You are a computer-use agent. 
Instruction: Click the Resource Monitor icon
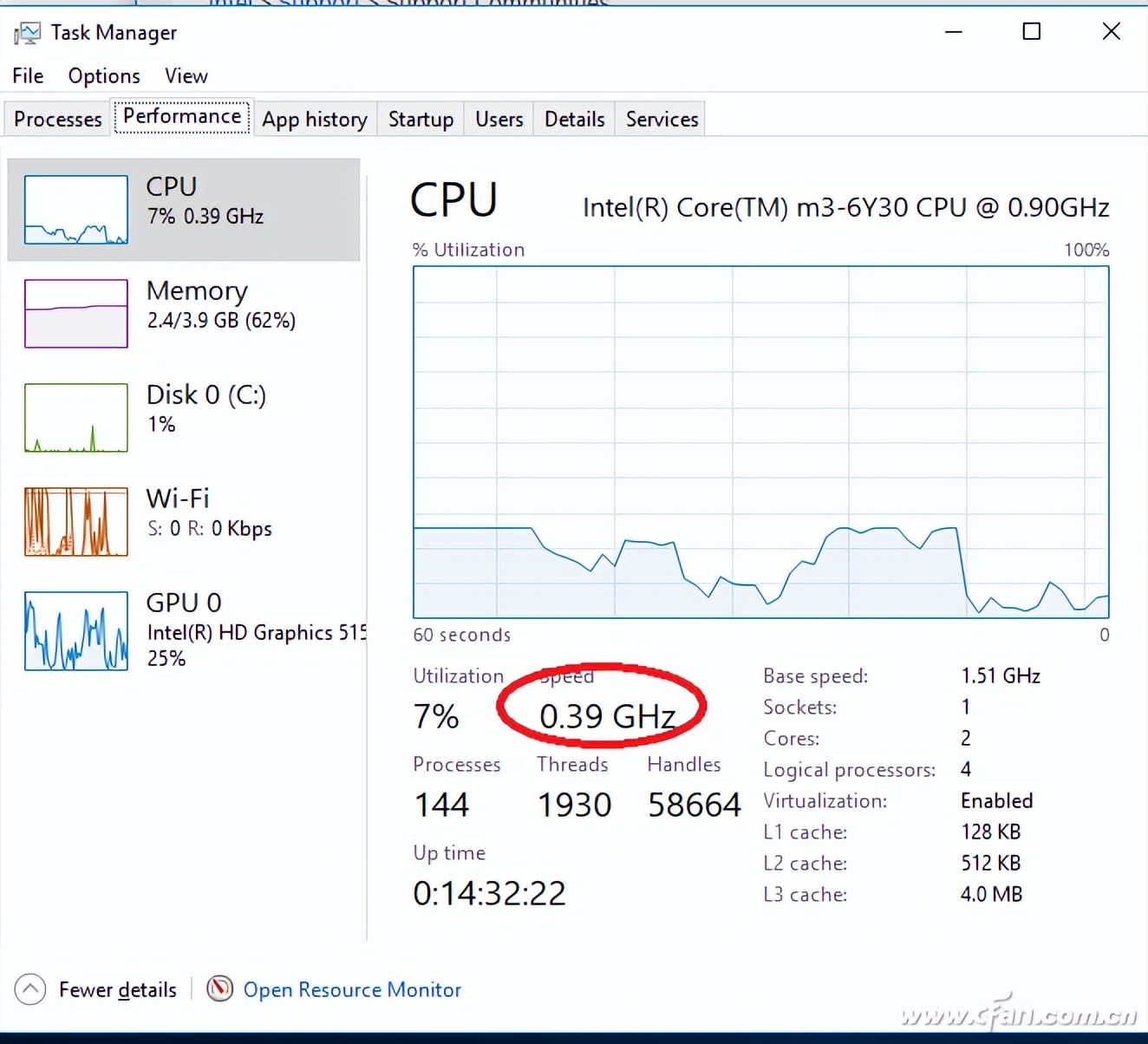[220, 989]
